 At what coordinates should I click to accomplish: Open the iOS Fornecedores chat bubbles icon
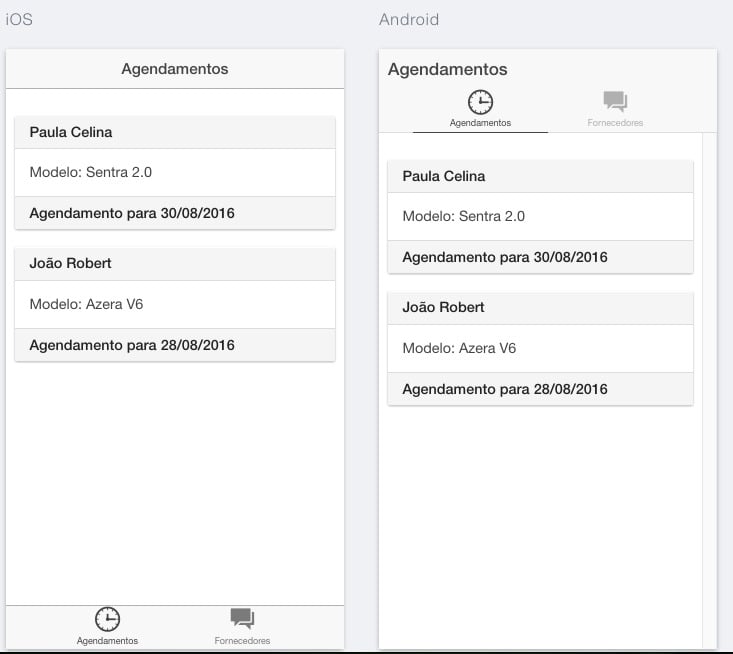242,618
